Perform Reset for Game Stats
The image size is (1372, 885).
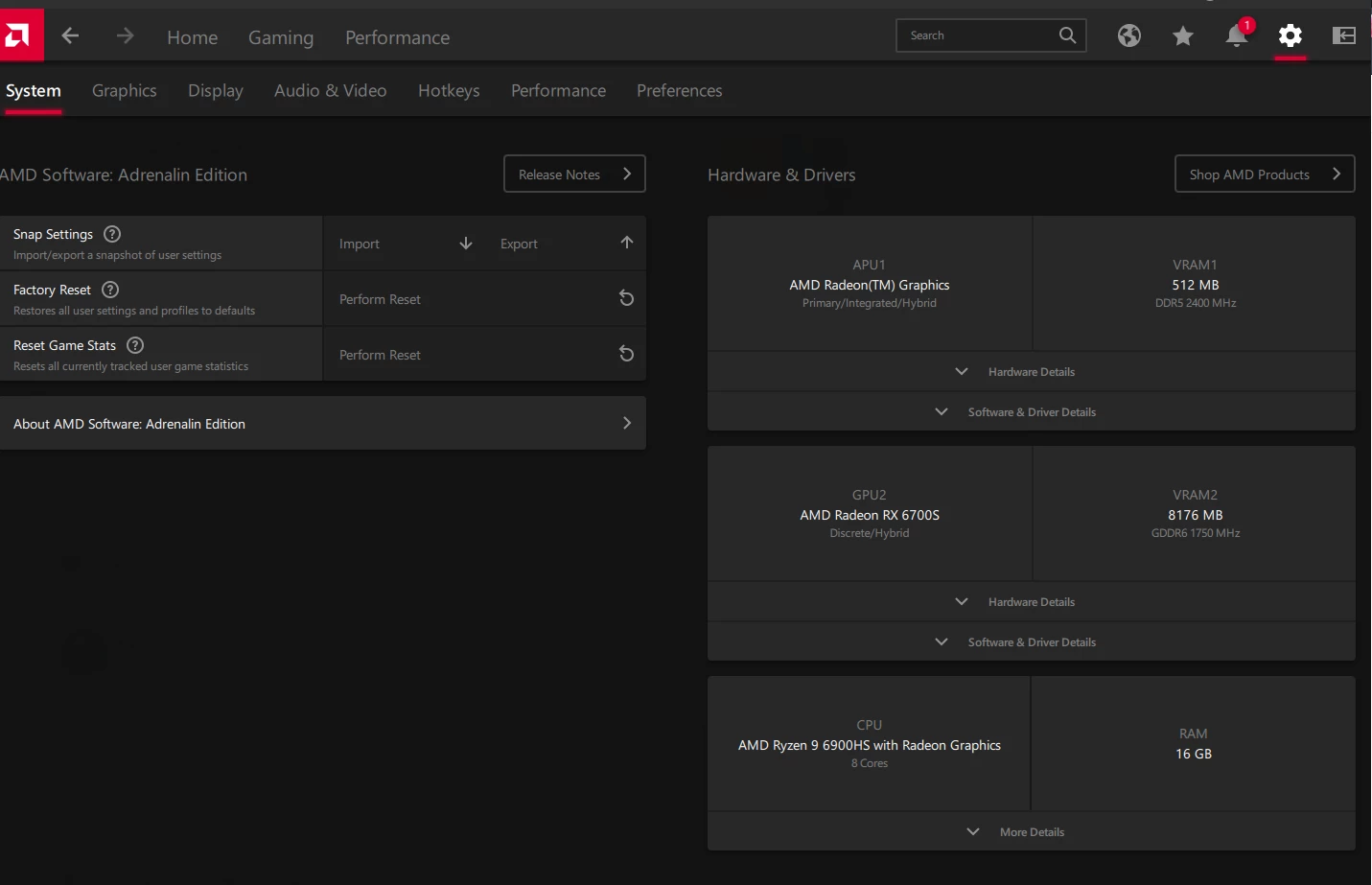(x=484, y=355)
